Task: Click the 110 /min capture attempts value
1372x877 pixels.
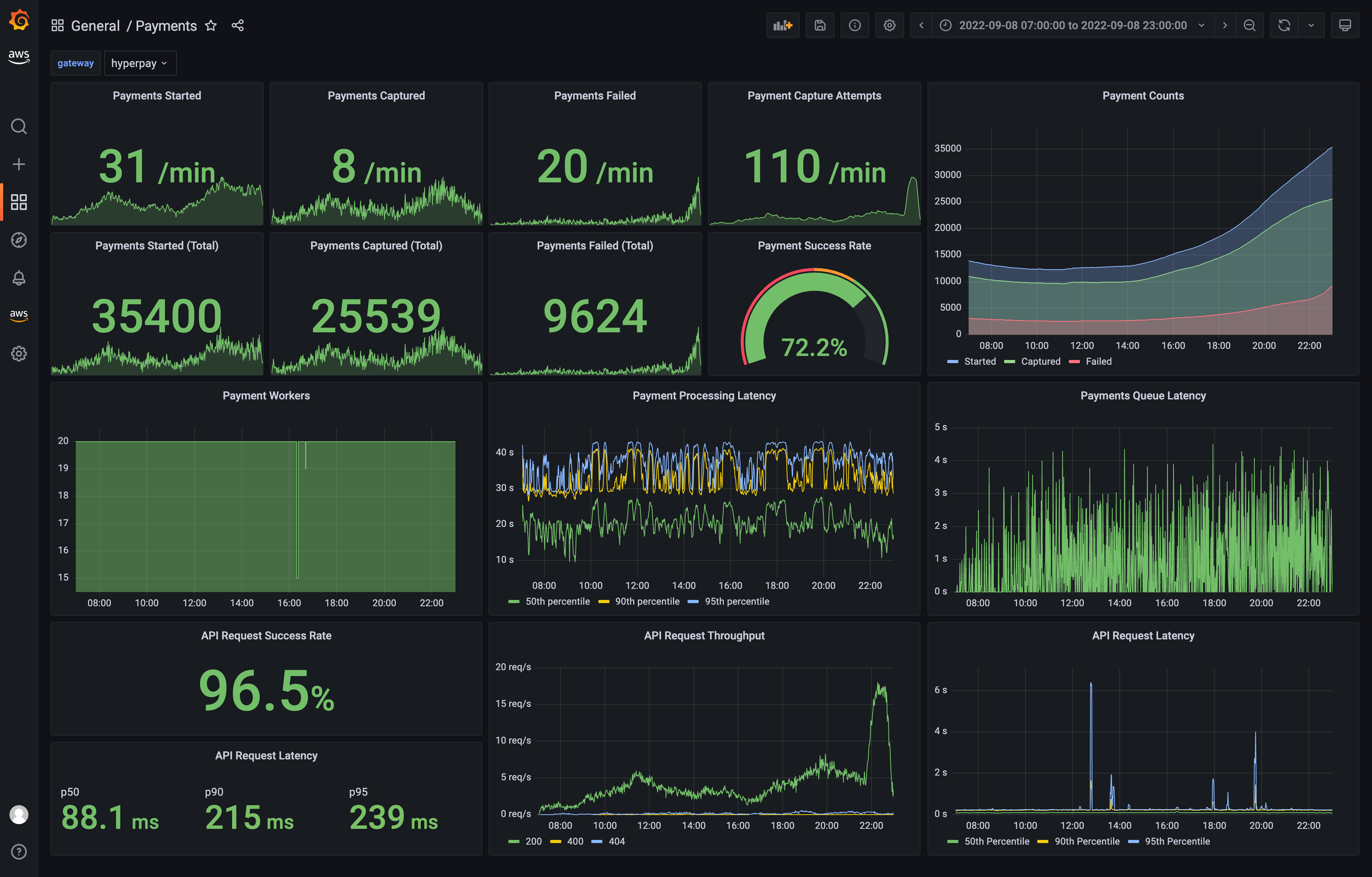Action: click(815, 167)
